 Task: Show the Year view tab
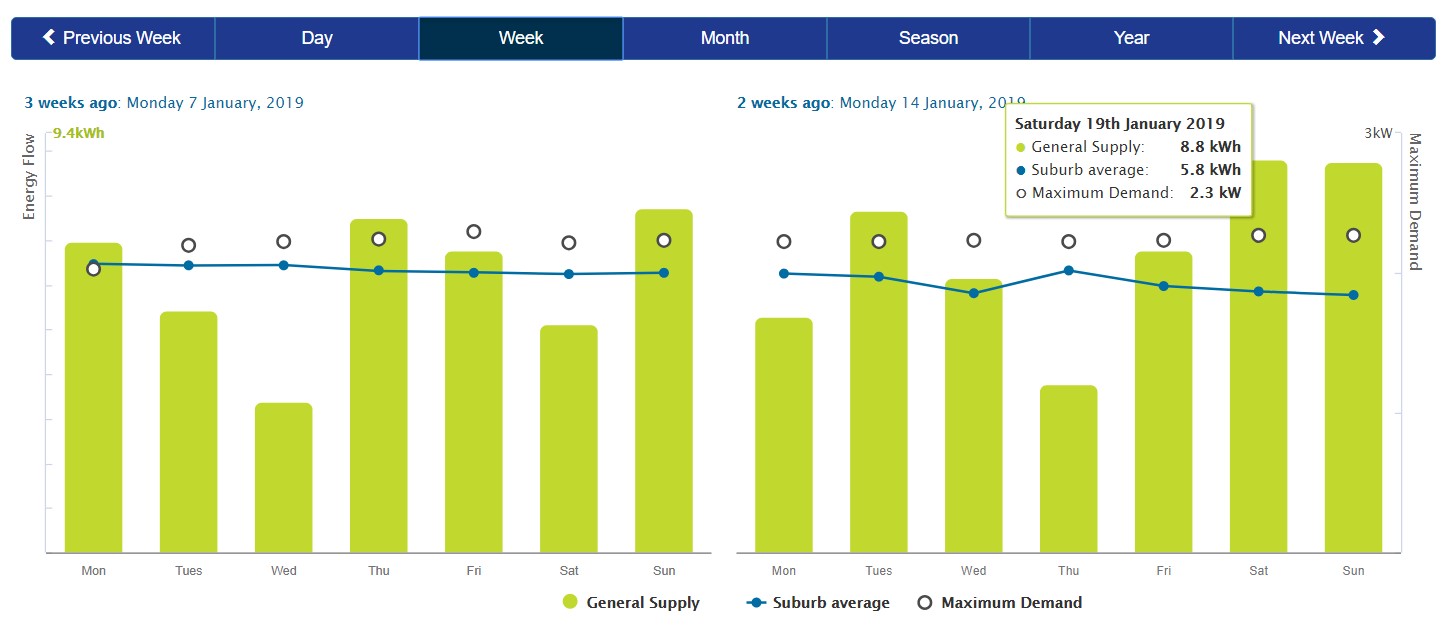tap(1131, 38)
